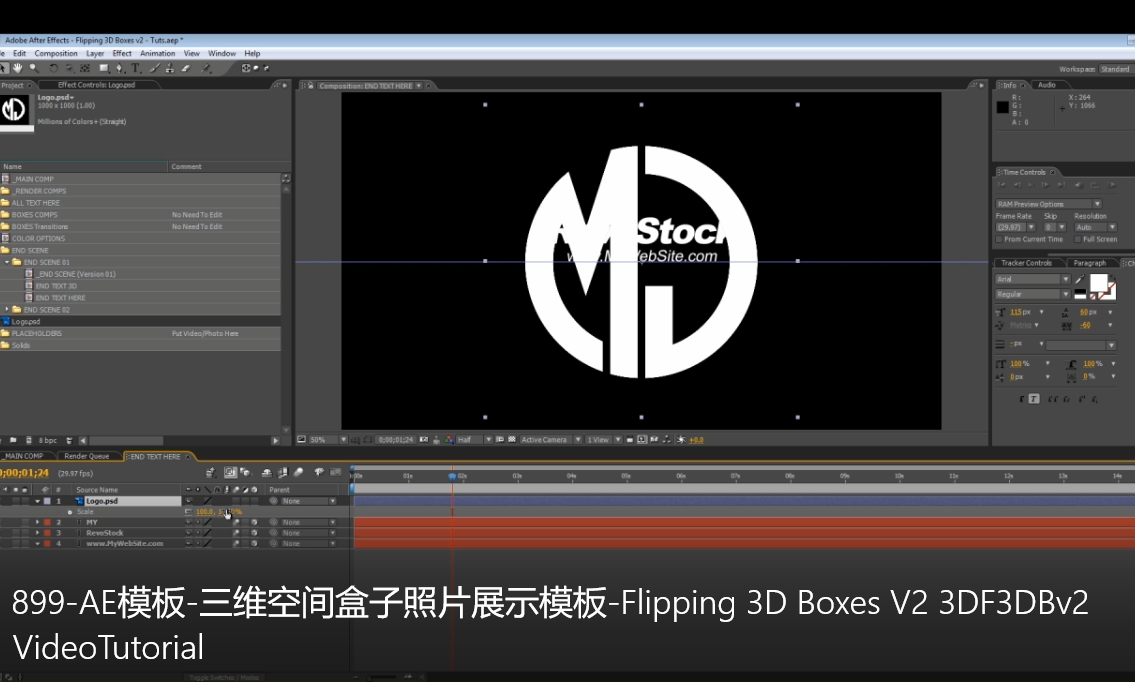The image size is (1135, 682).
Task: Click the new folder icon in Project panel
Action: pos(13,440)
